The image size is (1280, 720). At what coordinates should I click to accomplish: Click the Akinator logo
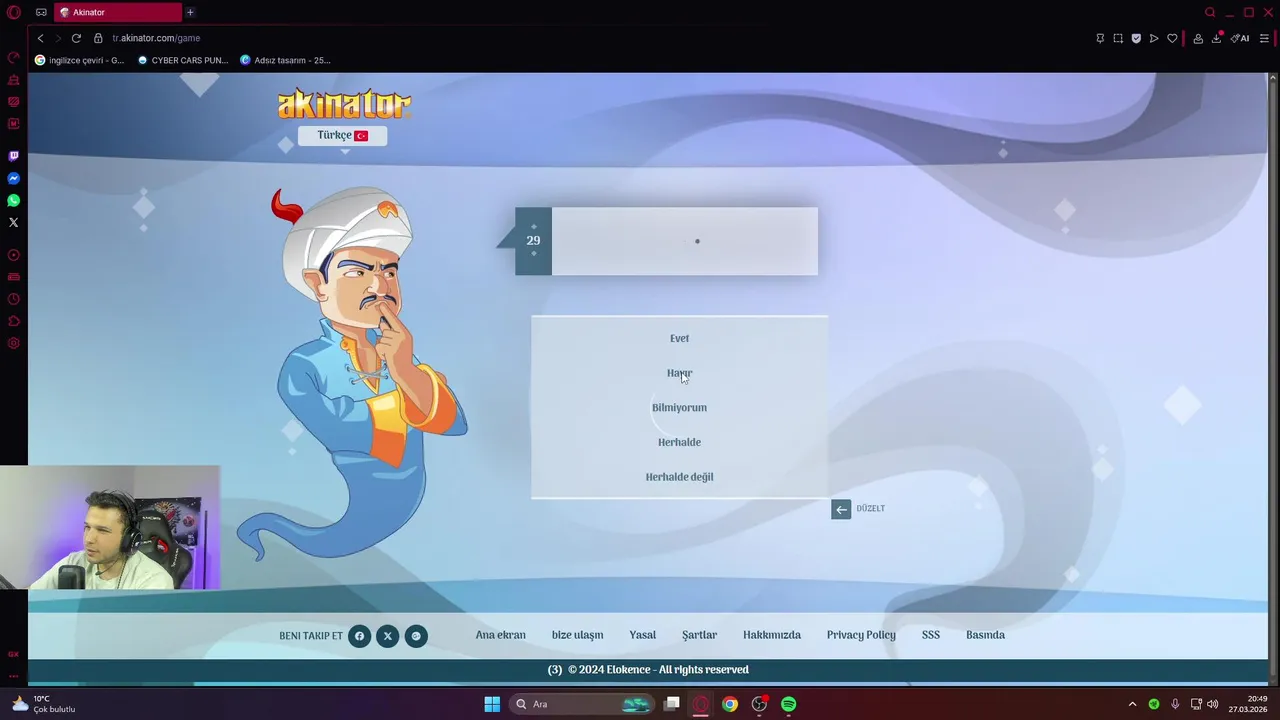coord(344,104)
